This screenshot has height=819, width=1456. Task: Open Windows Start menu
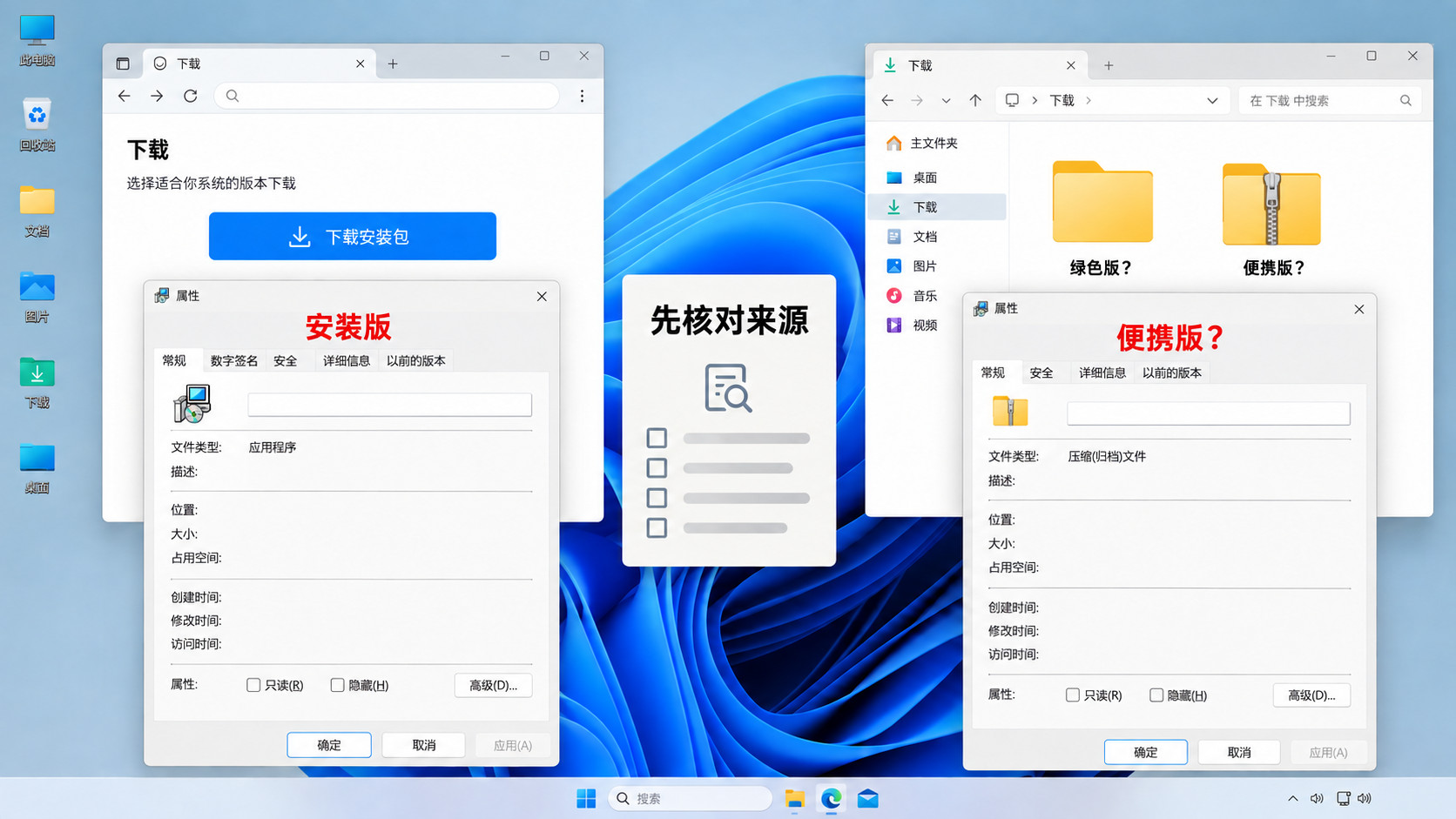(586, 798)
